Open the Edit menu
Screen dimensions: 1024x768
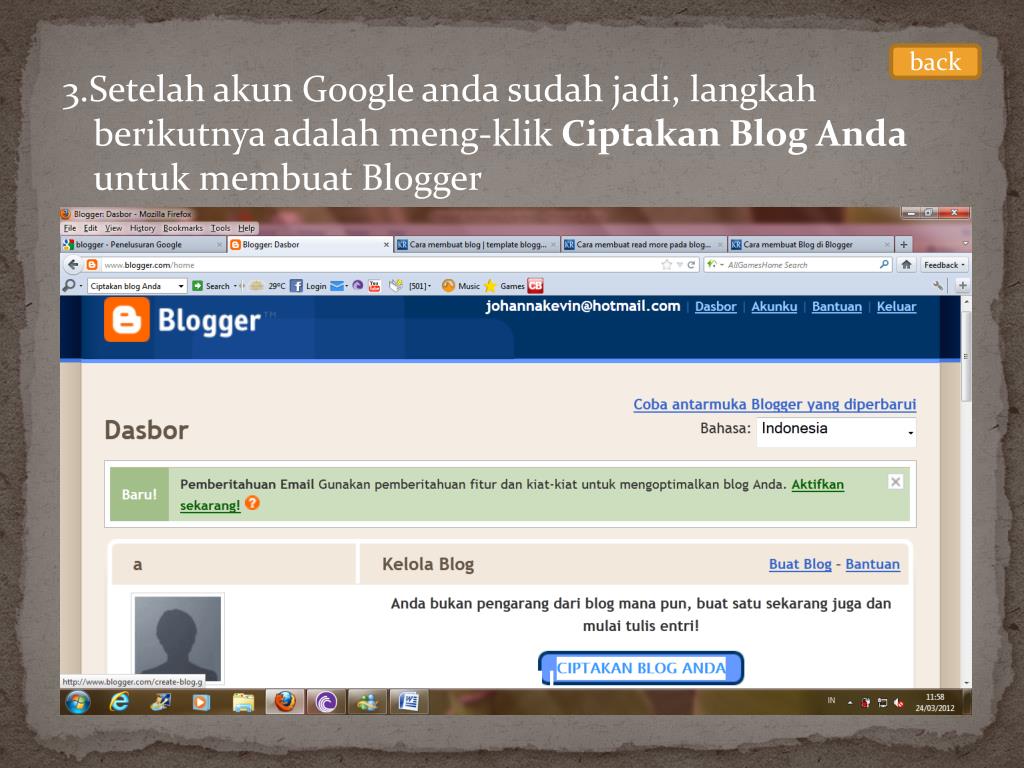[91, 228]
